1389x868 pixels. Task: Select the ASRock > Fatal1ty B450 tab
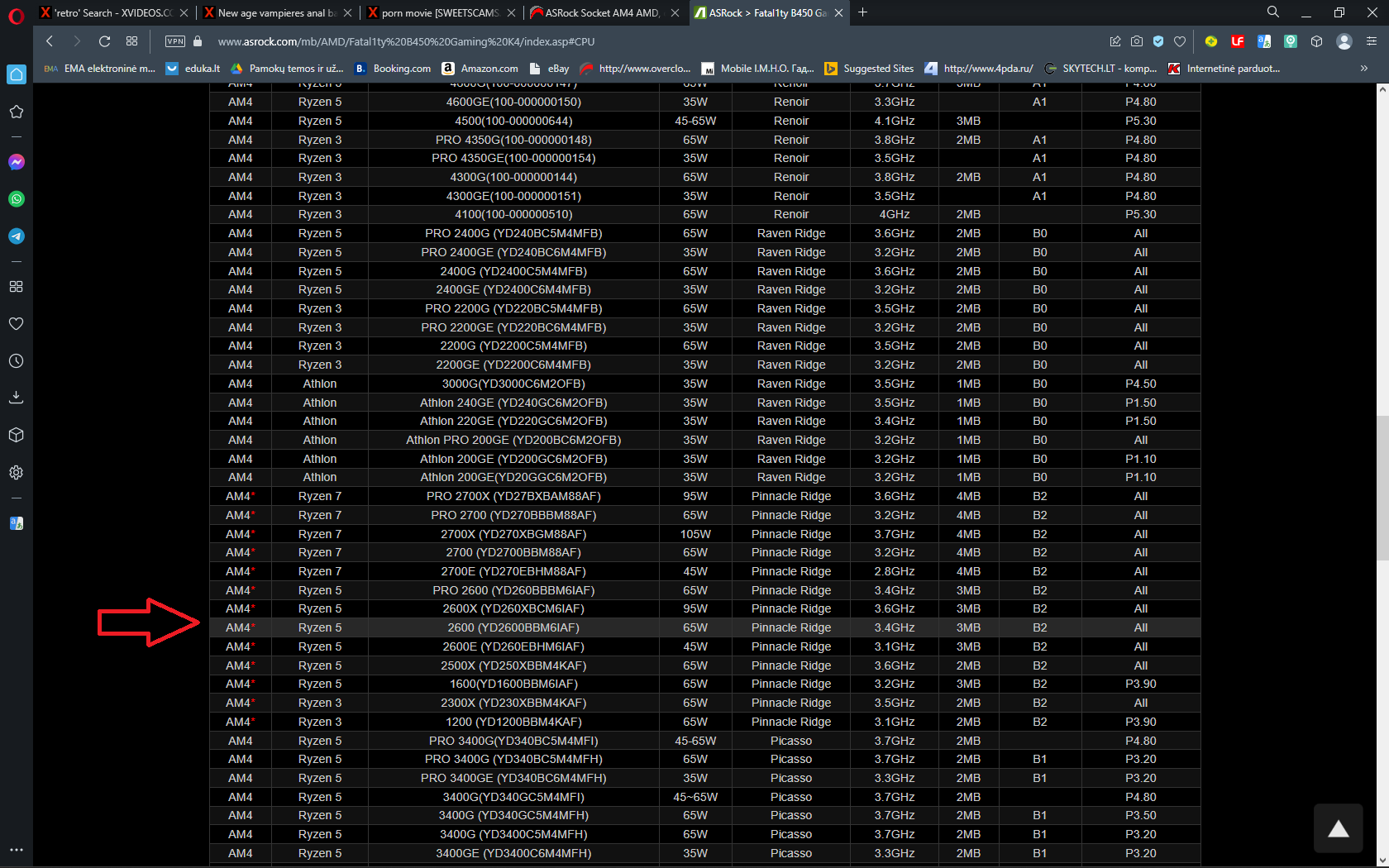pos(767,13)
